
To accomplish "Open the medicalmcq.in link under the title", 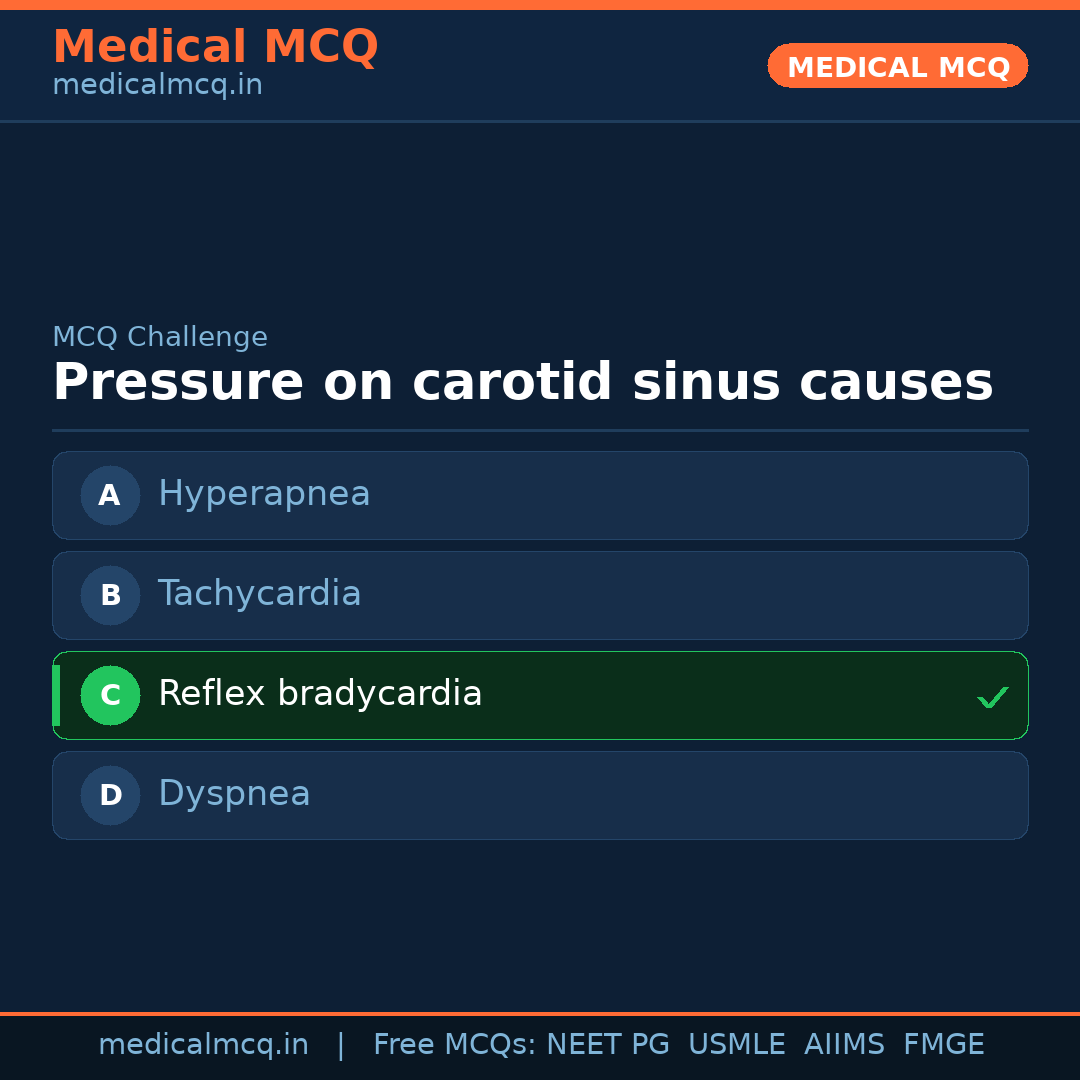I will 157,86.
